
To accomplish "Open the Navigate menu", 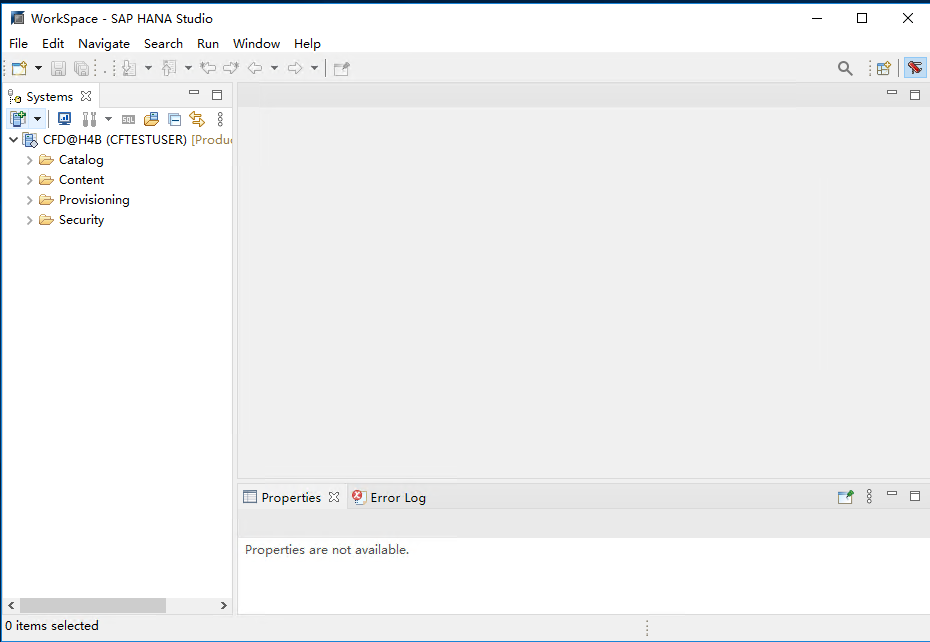I will click(x=104, y=43).
